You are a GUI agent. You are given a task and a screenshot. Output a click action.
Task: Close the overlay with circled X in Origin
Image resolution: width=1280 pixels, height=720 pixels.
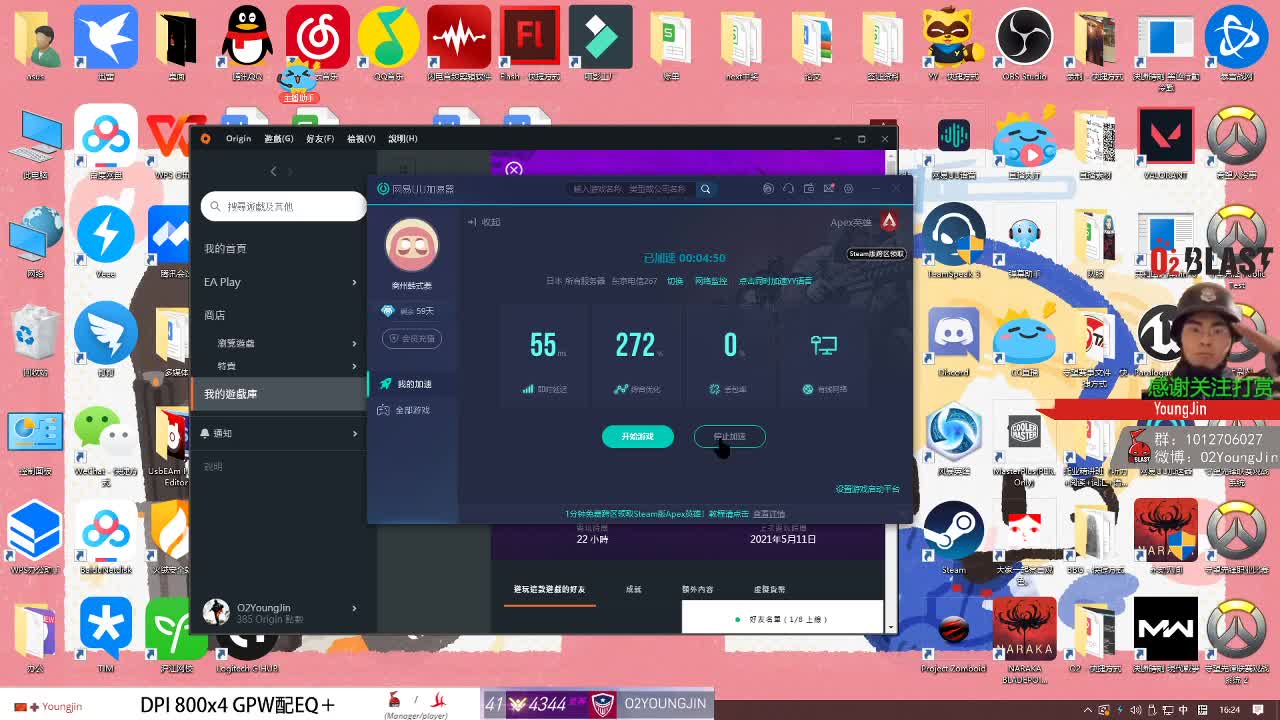click(x=514, y=169)
